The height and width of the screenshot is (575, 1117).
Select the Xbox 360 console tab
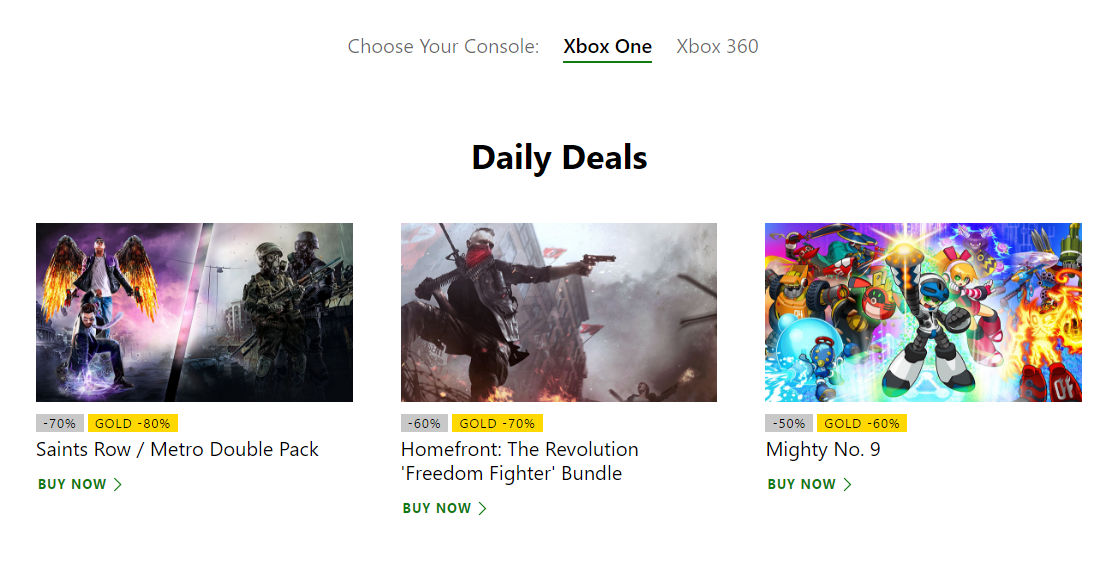[x=717, y=47]
